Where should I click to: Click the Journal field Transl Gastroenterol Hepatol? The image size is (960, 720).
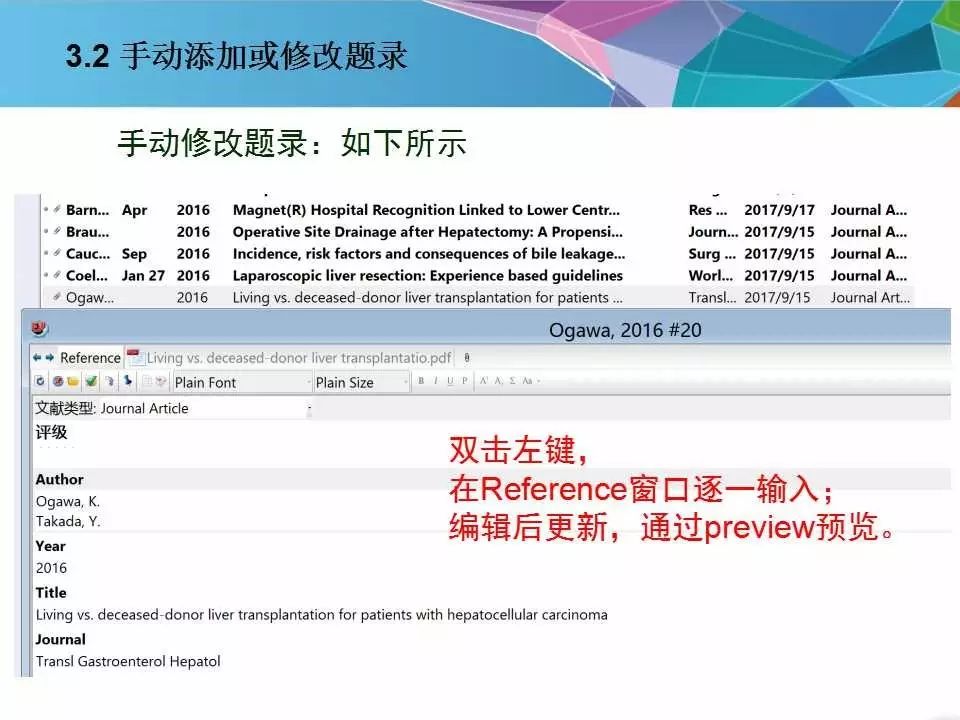[x=128, y=661]
